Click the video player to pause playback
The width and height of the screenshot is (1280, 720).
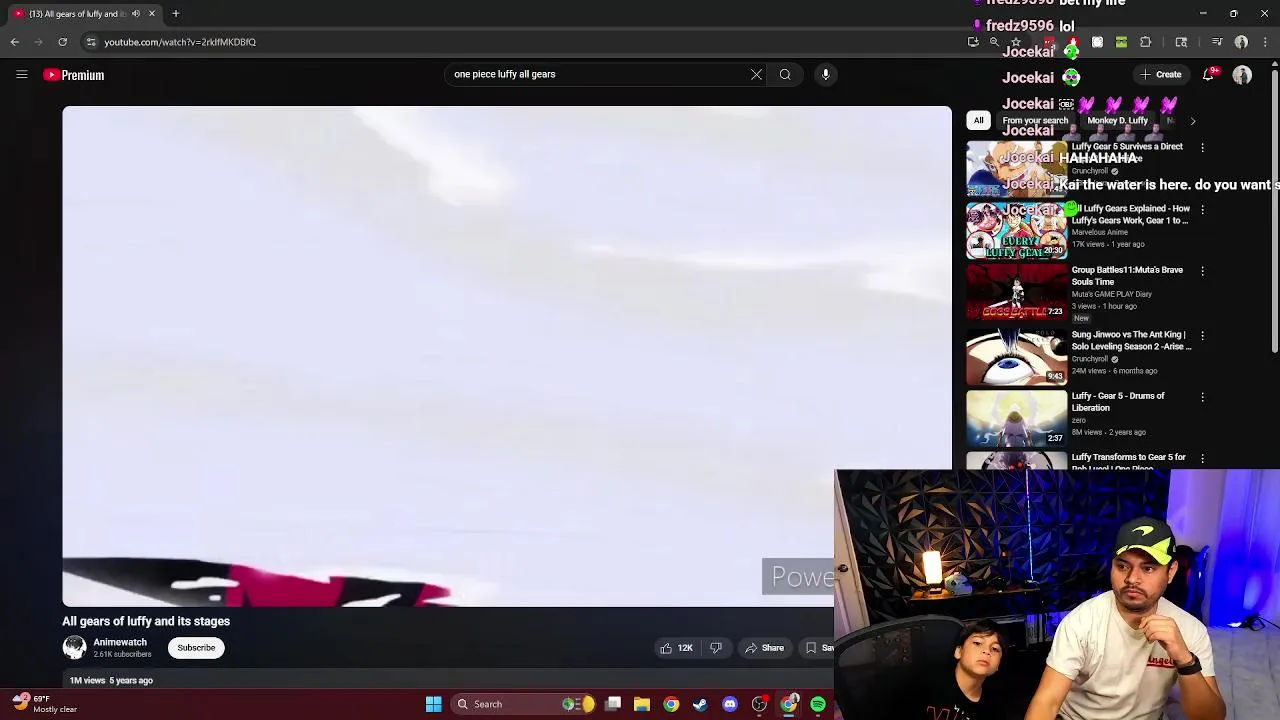[507, 356]
